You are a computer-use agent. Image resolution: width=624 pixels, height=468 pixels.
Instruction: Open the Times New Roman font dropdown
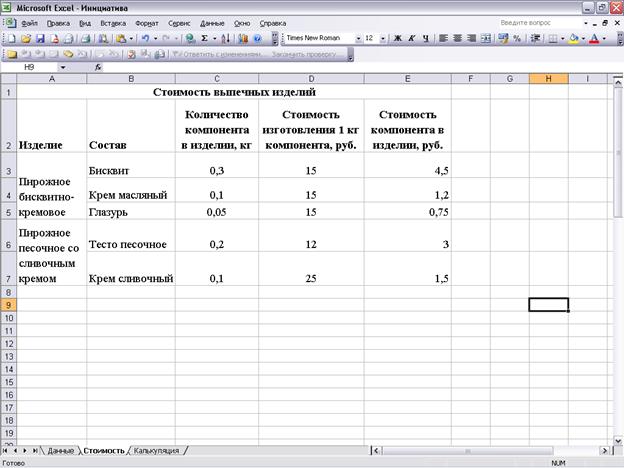point(356,38)
